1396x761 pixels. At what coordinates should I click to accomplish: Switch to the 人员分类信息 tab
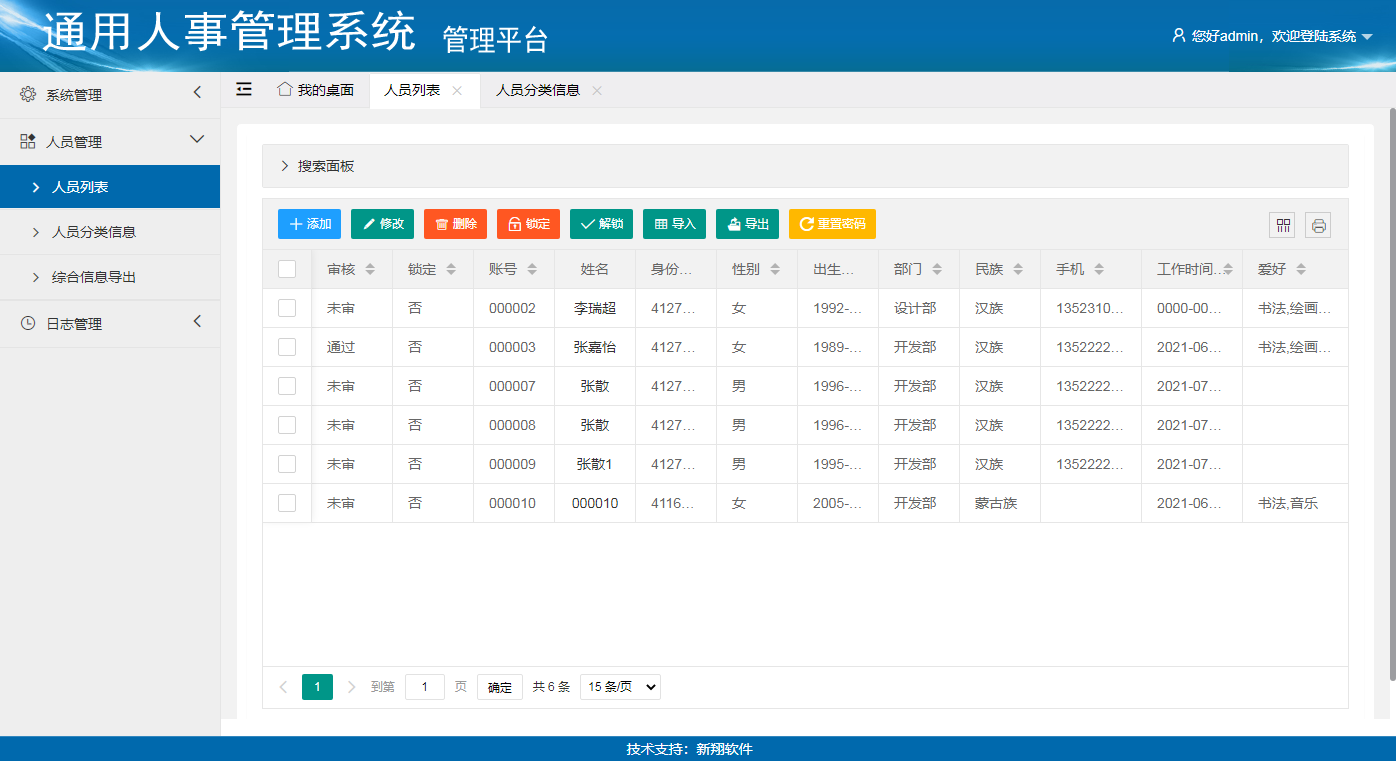pos(538,90)
